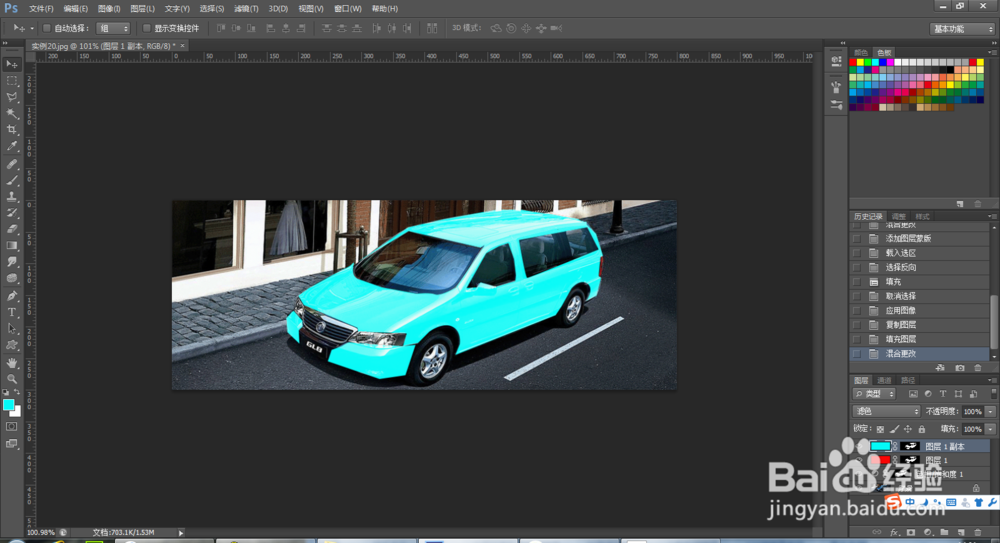
Task: Enable the 显示变换控件 checkbox
Action: [x=147, y=28]
